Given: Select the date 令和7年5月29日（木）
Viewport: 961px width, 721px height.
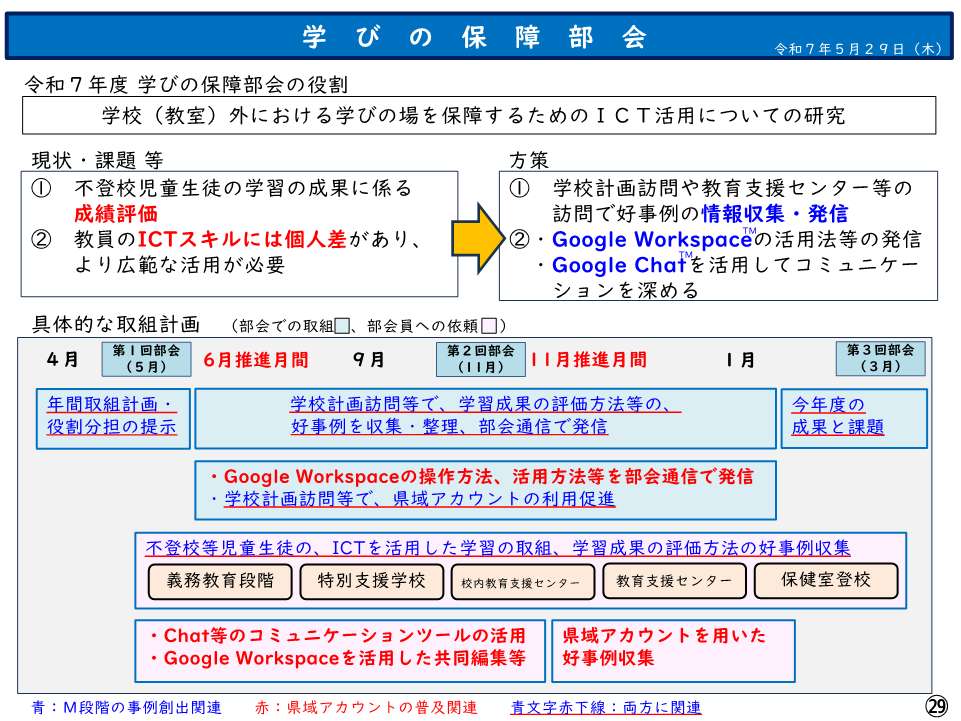Looking at the screenshot, I should [x=860, y=49].
